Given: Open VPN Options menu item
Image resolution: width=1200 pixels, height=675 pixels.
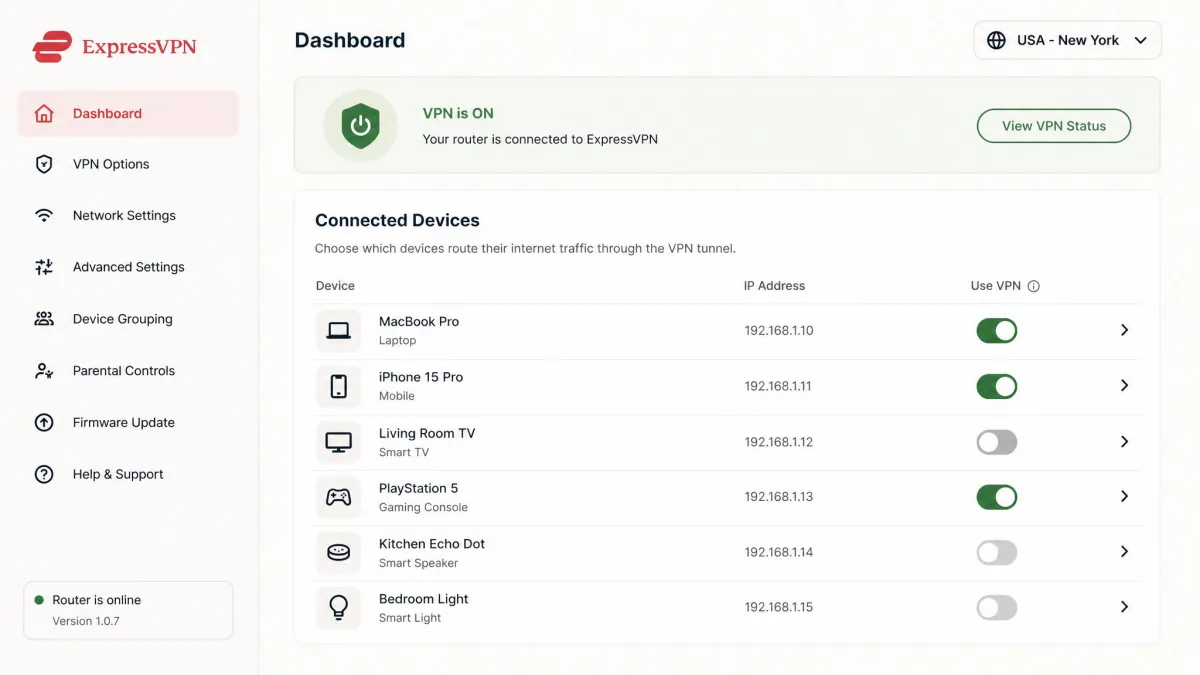Looking at the screenshot, I should (x=128, y=164).
